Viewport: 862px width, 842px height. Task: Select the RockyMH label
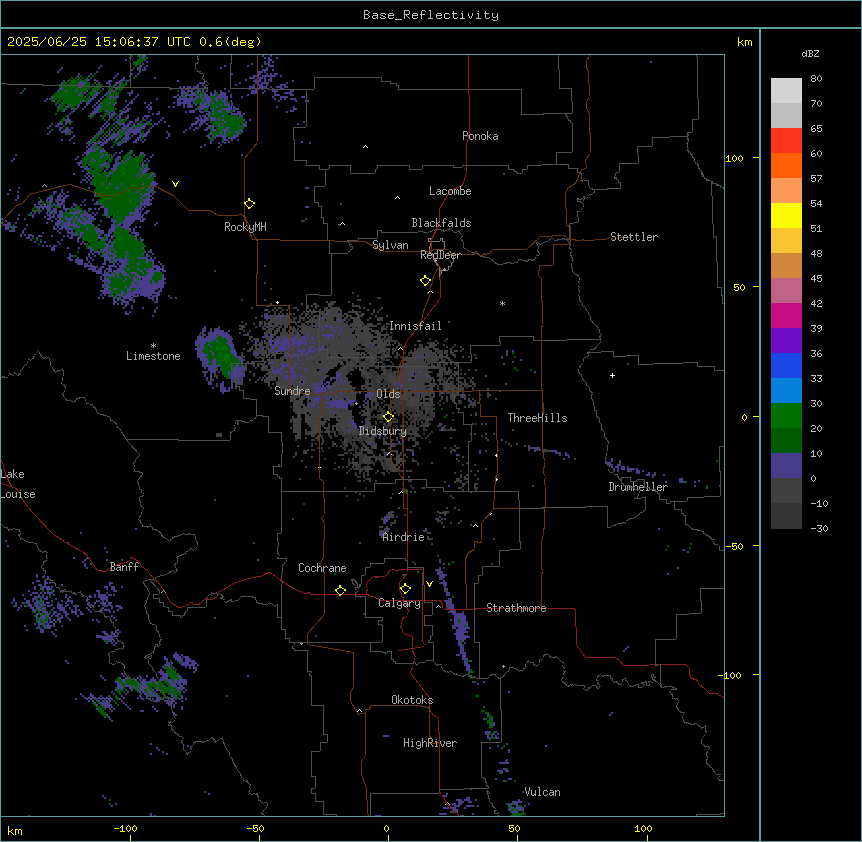click(x=245, y=227)
